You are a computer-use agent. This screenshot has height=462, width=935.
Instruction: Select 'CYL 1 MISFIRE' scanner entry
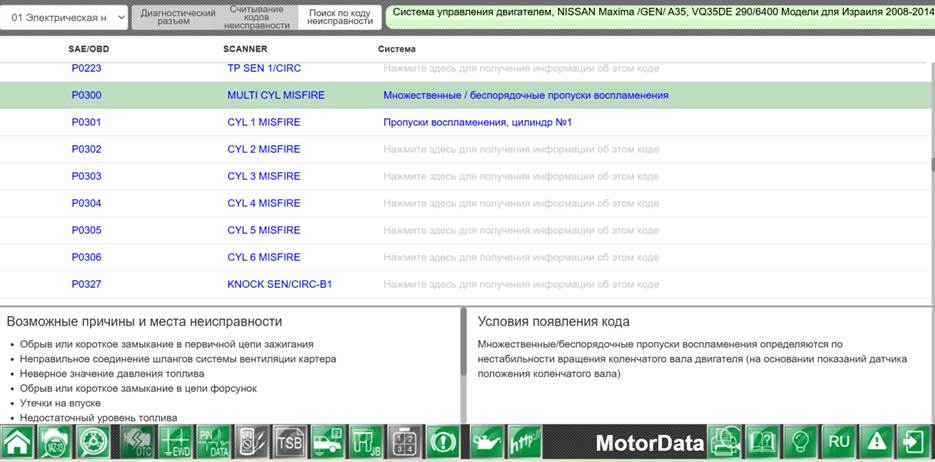(264, 122)
